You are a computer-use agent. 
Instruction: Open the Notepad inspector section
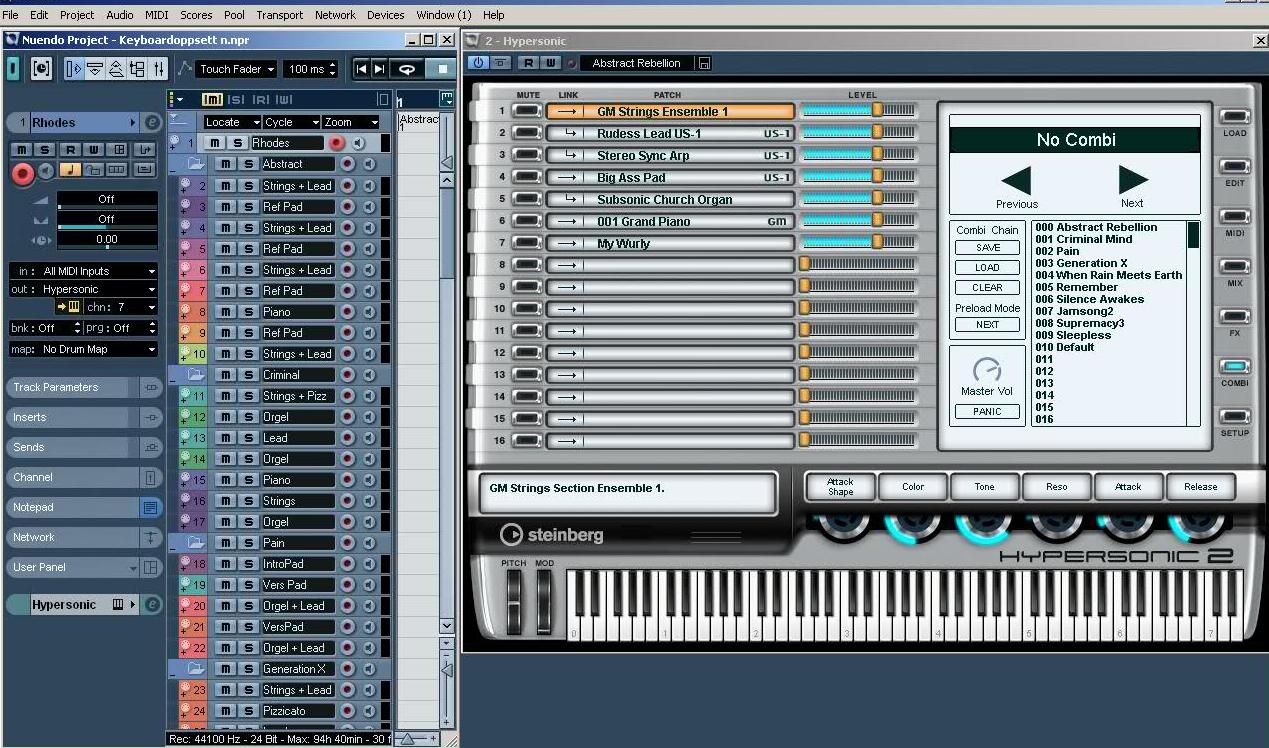pos(85,507)
